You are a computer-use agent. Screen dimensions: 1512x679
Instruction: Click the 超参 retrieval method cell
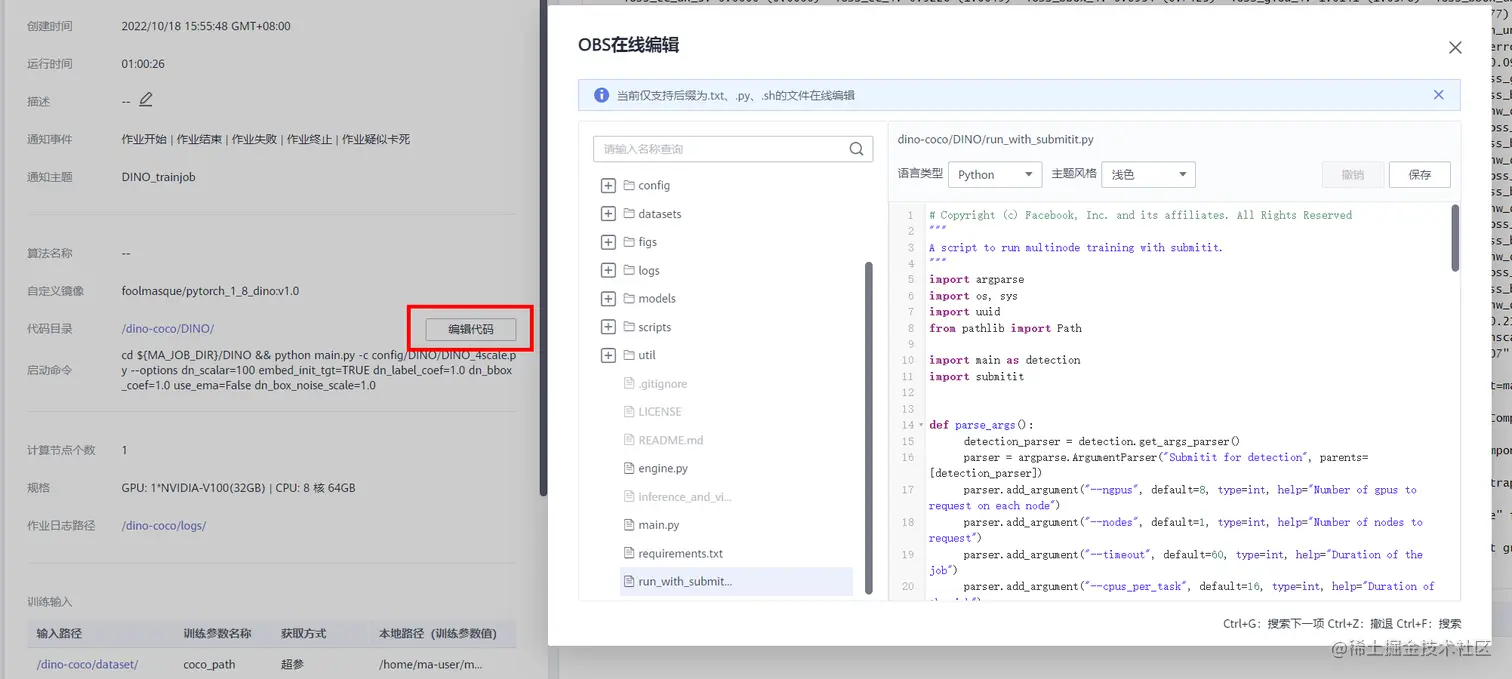point(292,664)
